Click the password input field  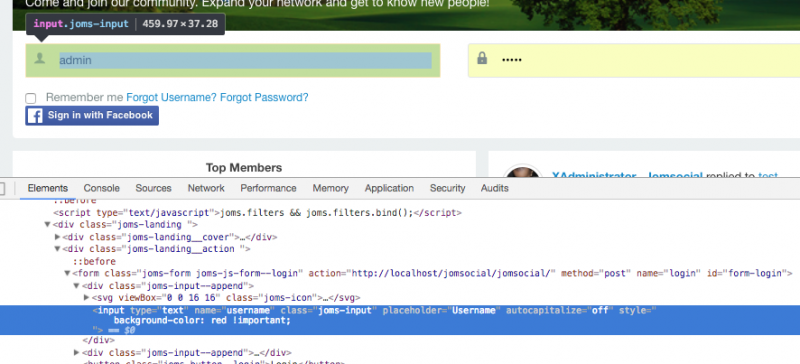coord(634,60)
